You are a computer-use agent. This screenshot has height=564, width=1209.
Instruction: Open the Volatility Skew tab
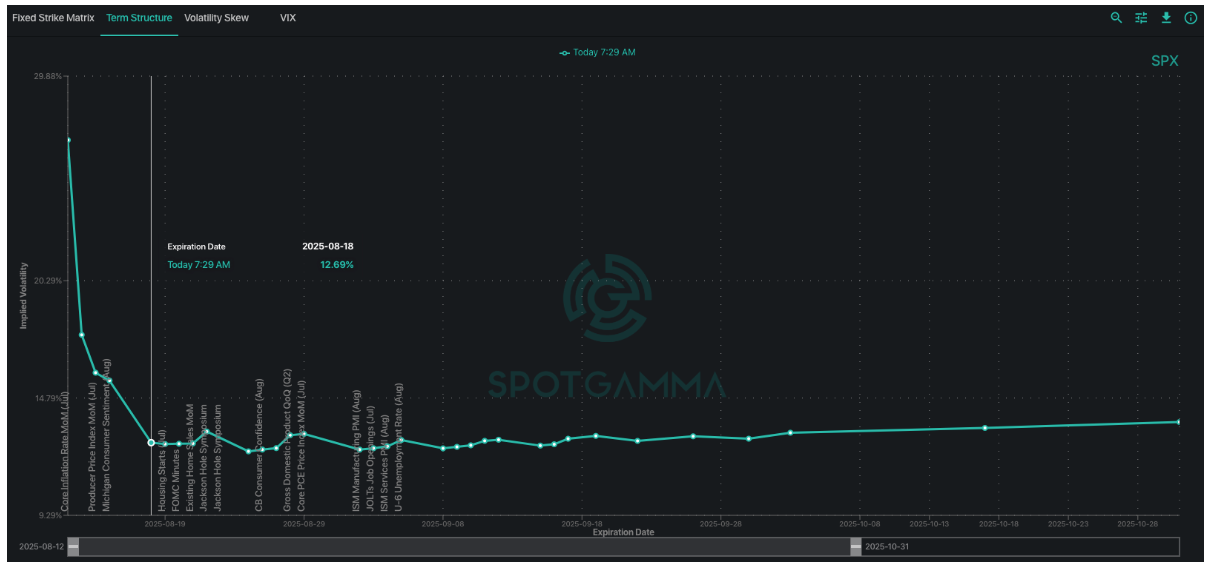pyautogui.click(x=217, y=18)
